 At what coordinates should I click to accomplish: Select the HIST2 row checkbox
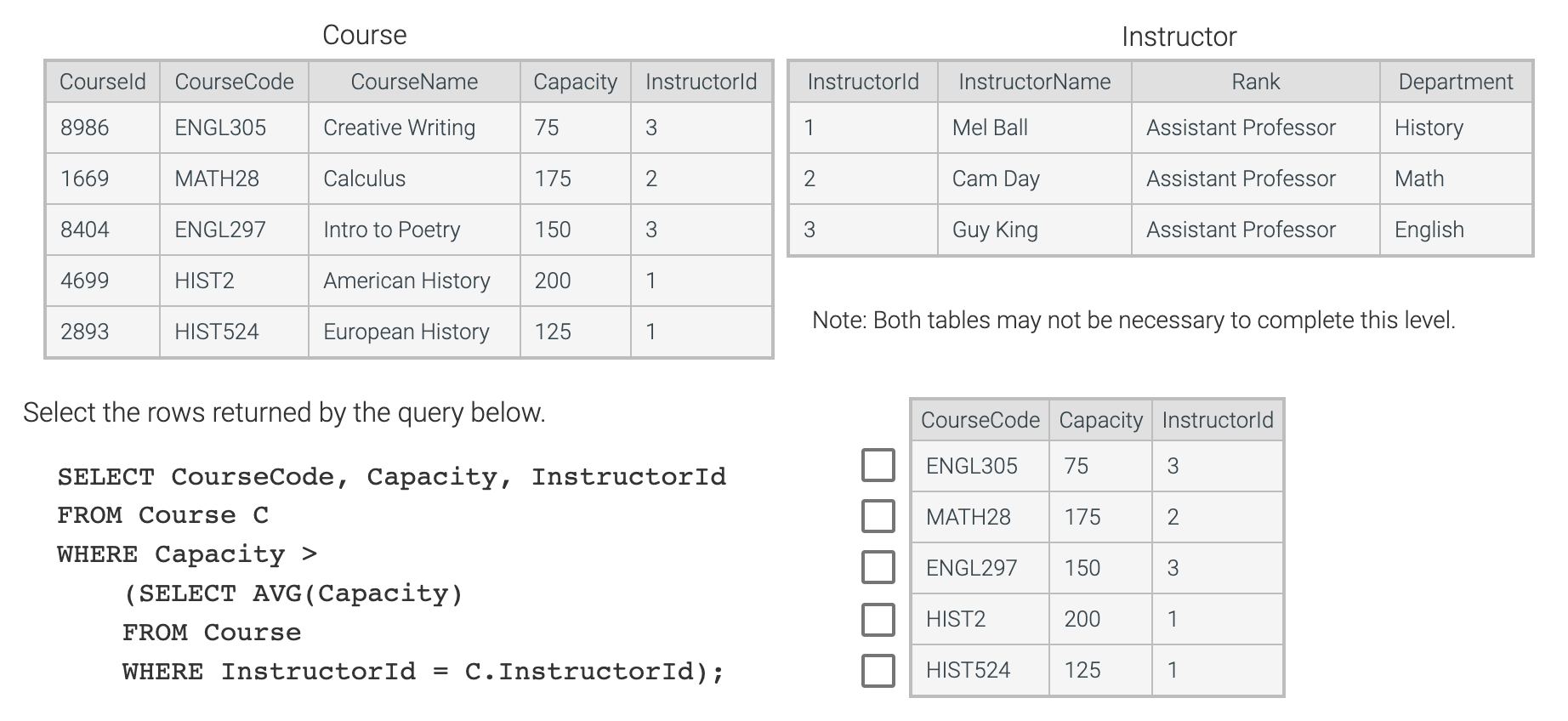pos(878,619)
